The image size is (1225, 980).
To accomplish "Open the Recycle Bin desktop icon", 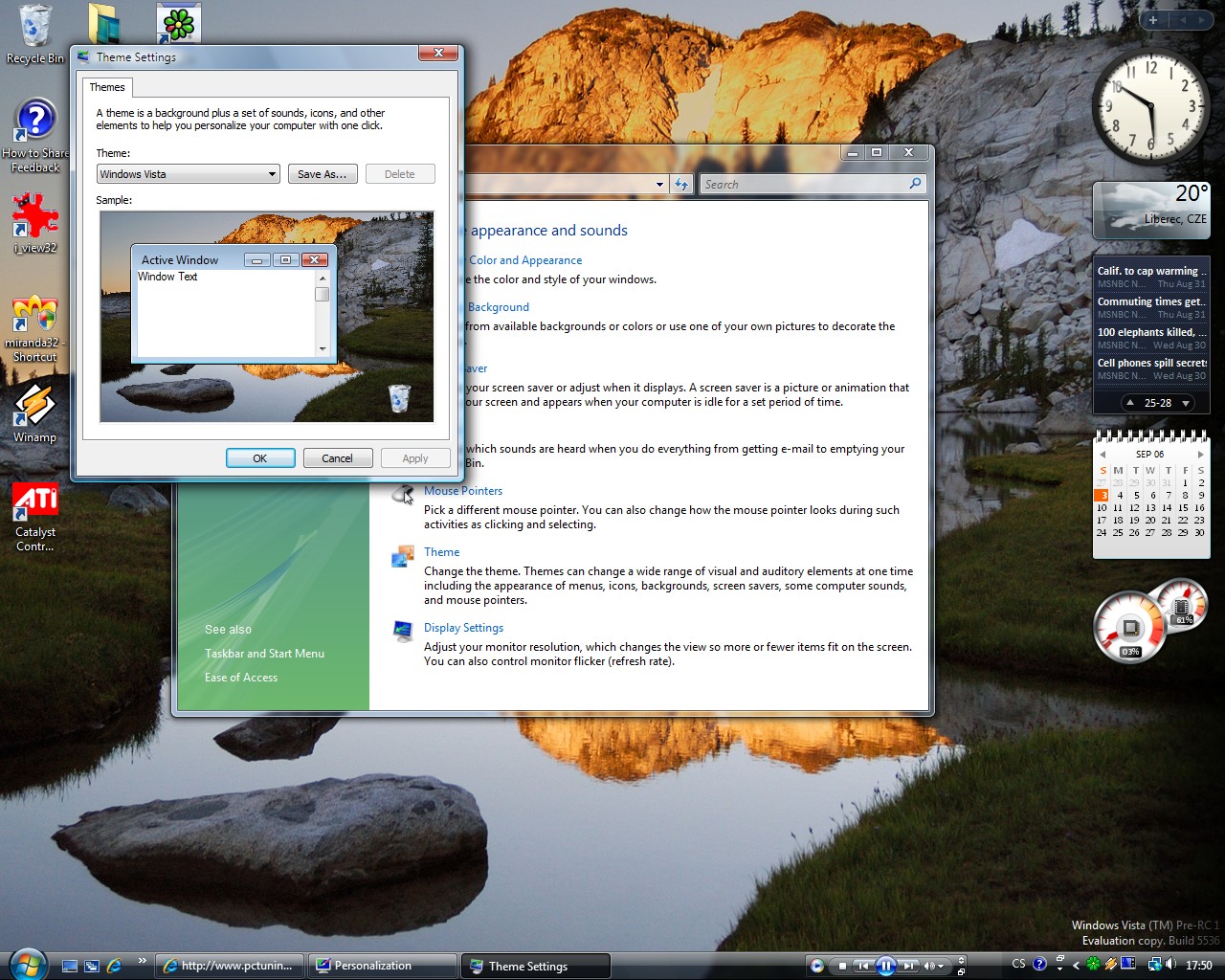I will pos(34,34).
